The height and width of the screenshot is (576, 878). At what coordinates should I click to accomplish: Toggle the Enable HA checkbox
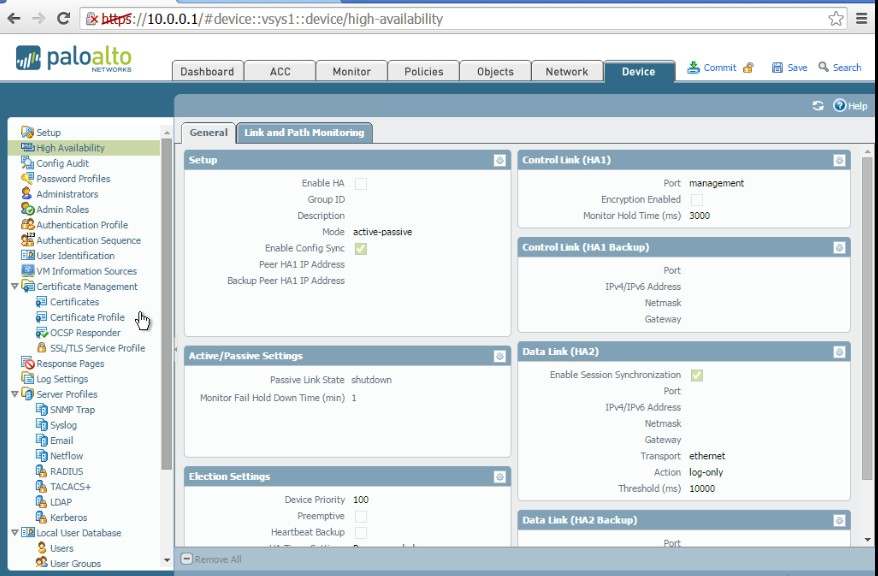[x=361, y=184]
